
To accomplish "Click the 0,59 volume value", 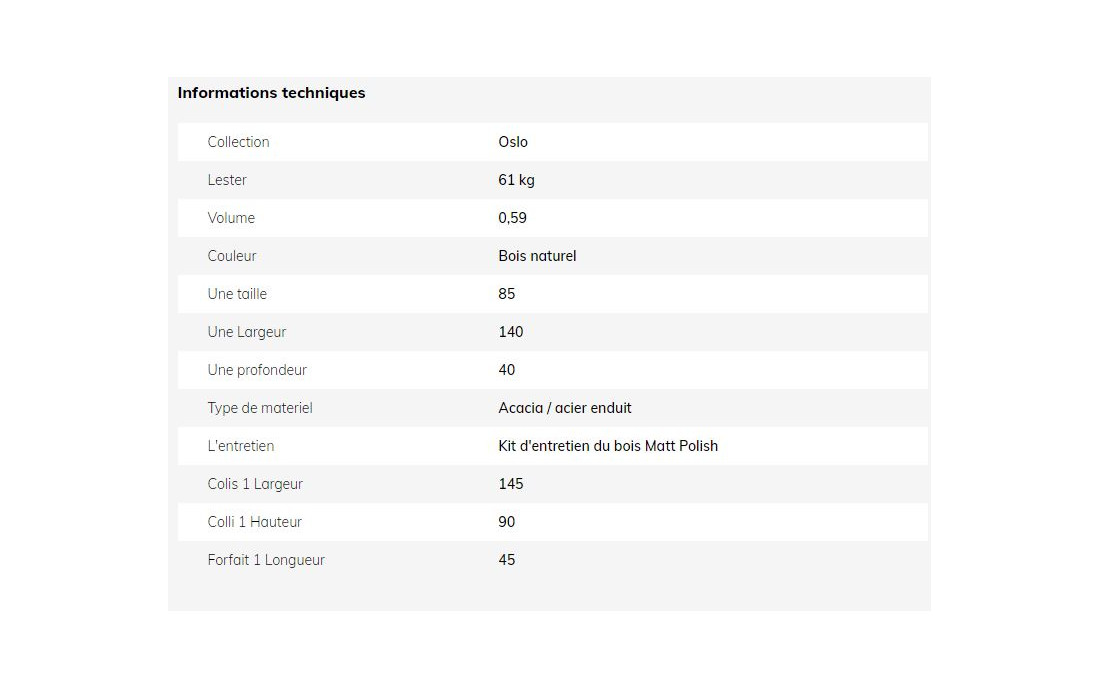I will point(512,218).
